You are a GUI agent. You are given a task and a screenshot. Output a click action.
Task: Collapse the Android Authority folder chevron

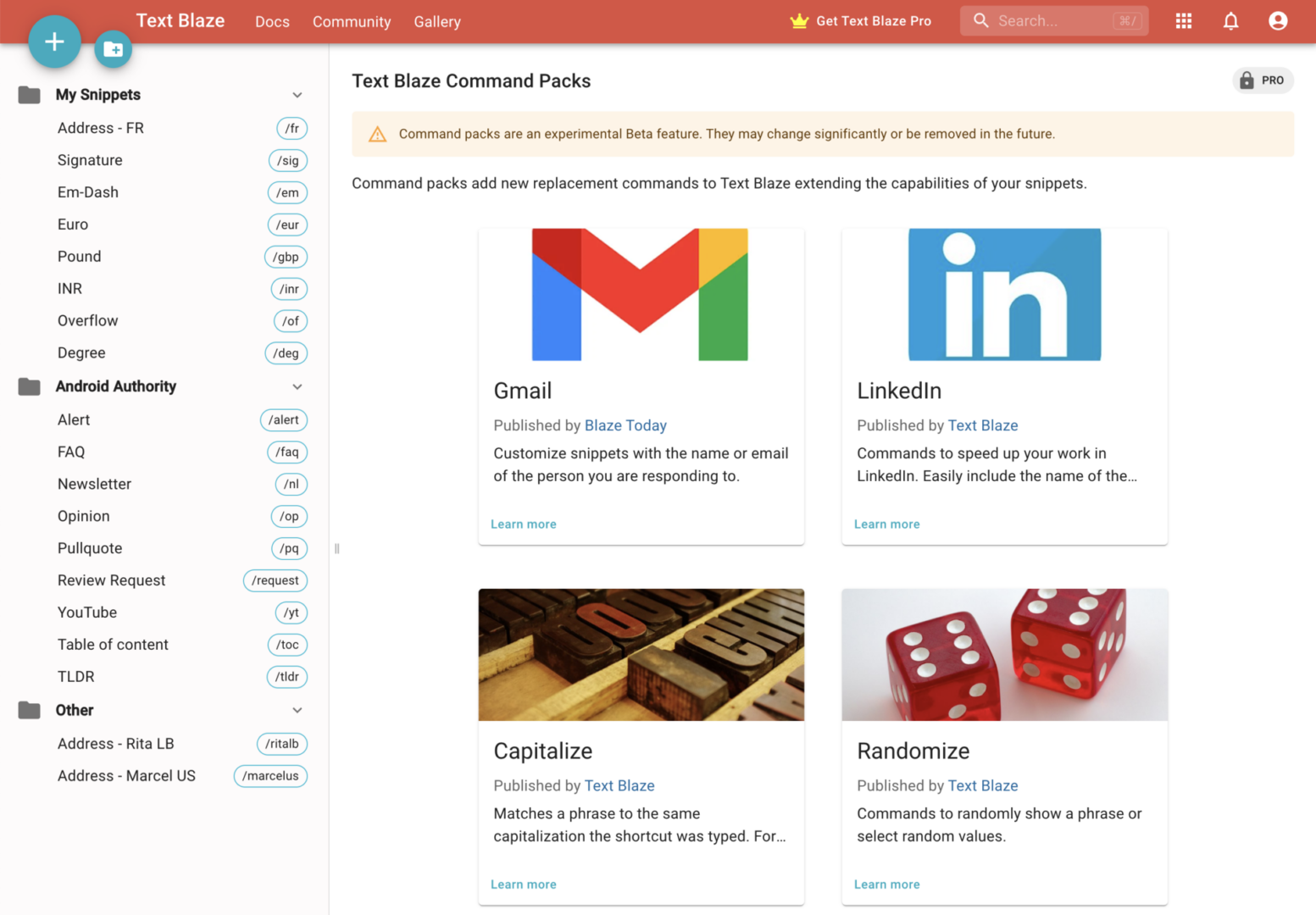point(297,386)
